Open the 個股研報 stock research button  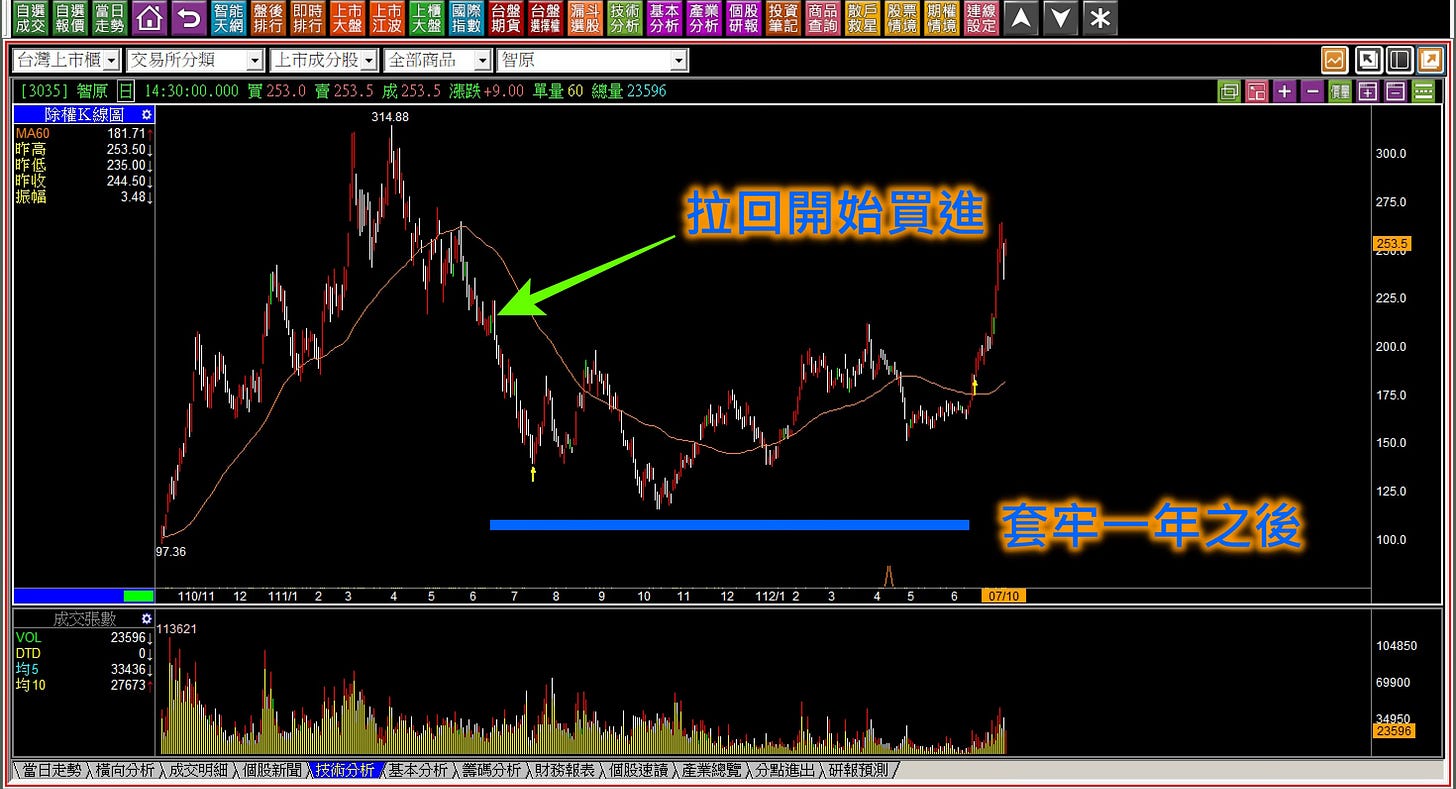click(743, 18)
